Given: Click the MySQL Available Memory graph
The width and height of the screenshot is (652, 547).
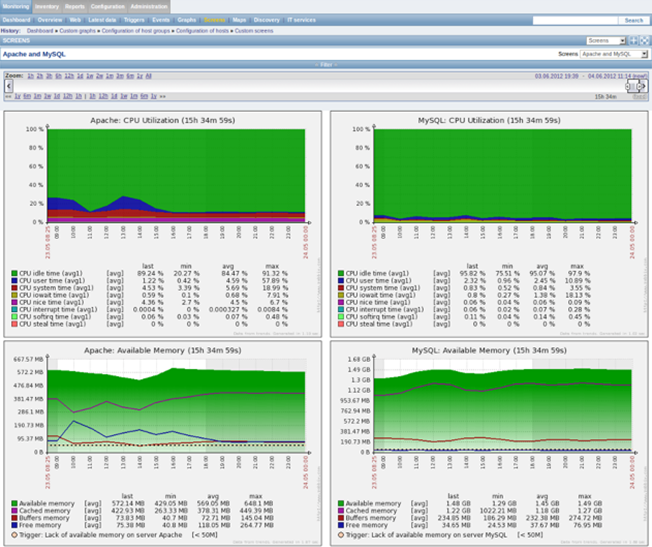Looking at the screenshot, I should coord(489,443).
